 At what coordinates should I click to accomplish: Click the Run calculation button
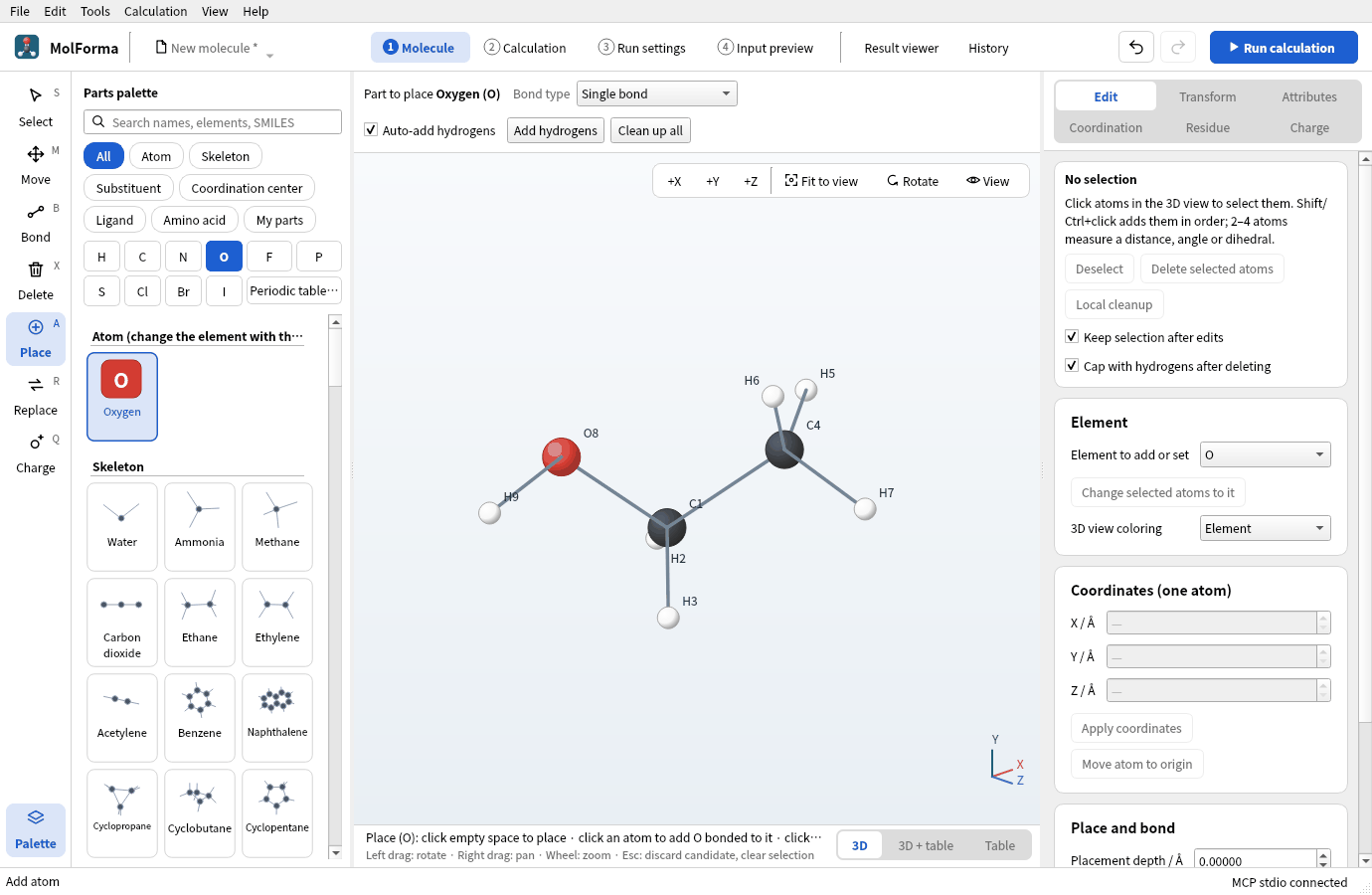(x=1284, y=48)
